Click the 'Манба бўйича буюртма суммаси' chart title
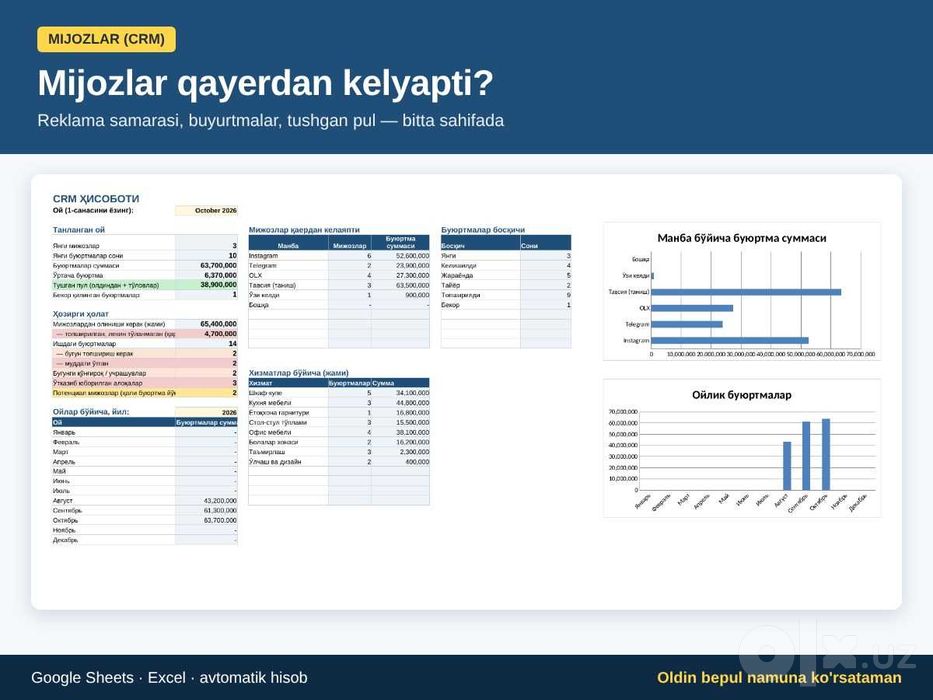 [741, 238]
